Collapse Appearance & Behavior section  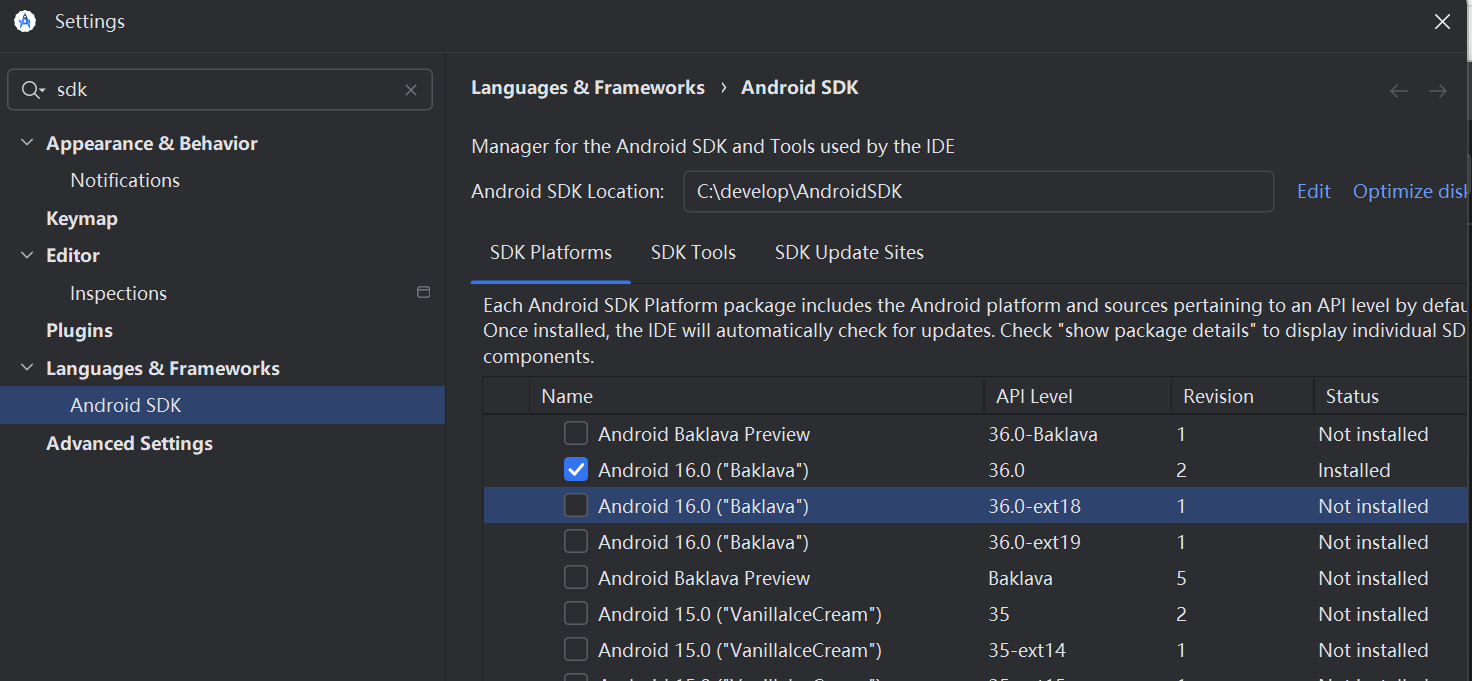point(27,144)
